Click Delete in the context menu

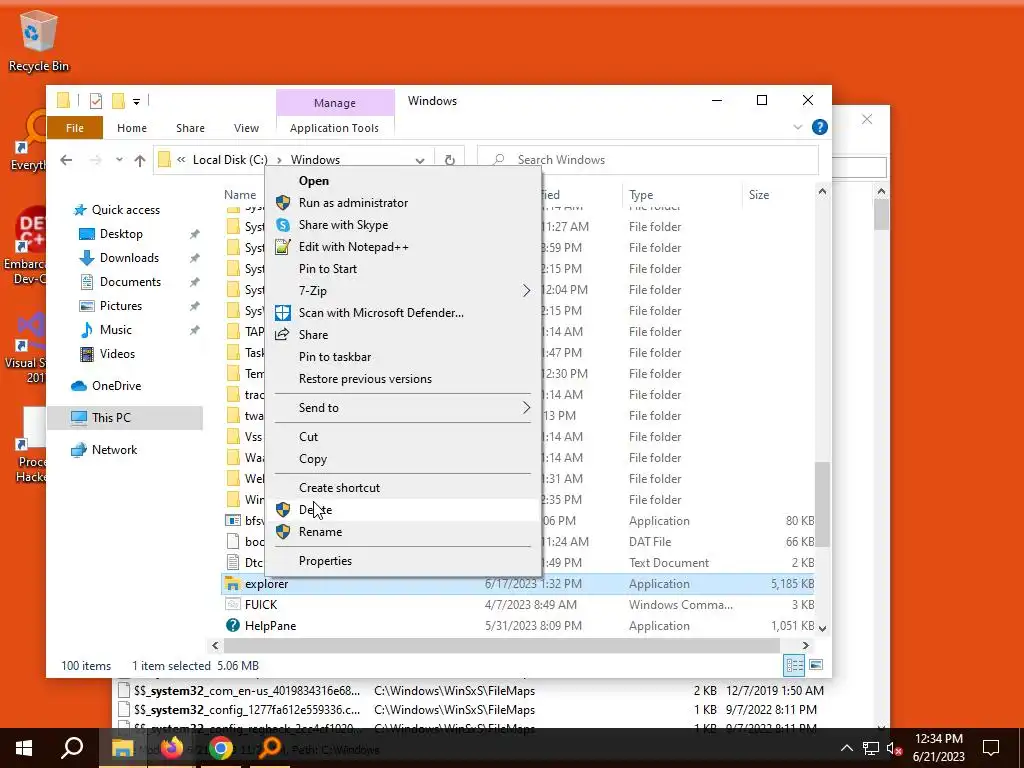click(403, 510)
